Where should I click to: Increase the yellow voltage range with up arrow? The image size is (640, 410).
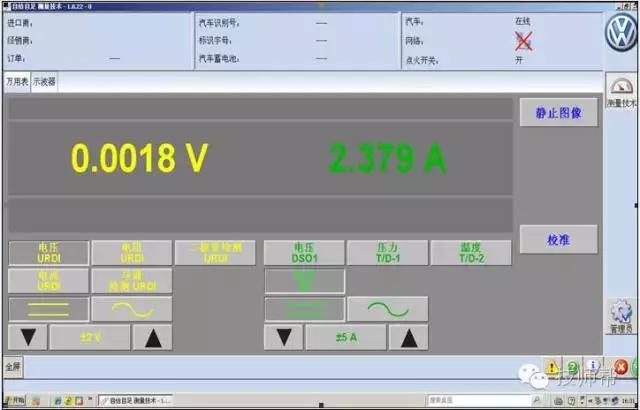153,337
